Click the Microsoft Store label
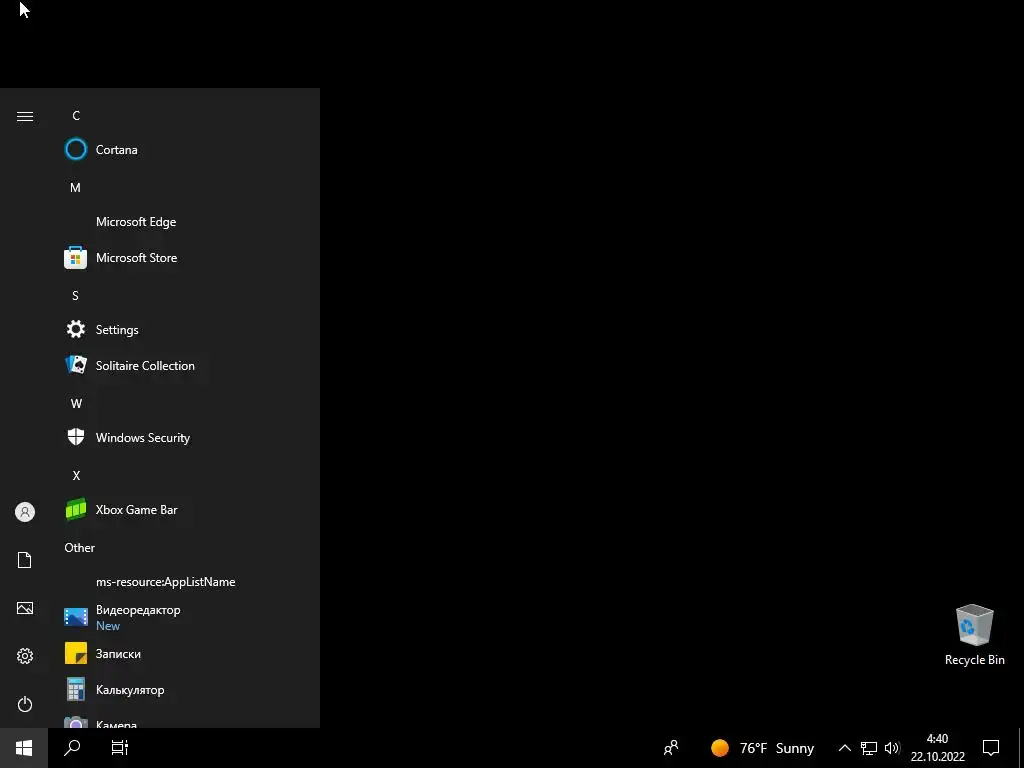This screenshot has height=768, width=1024. point(136,258)
